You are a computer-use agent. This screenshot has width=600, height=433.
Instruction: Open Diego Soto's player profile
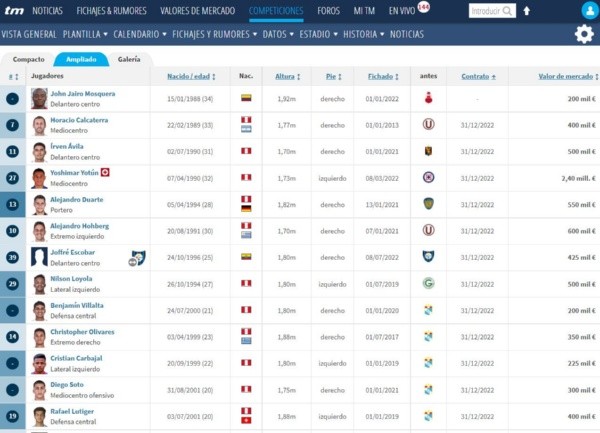tap(67, 385)
